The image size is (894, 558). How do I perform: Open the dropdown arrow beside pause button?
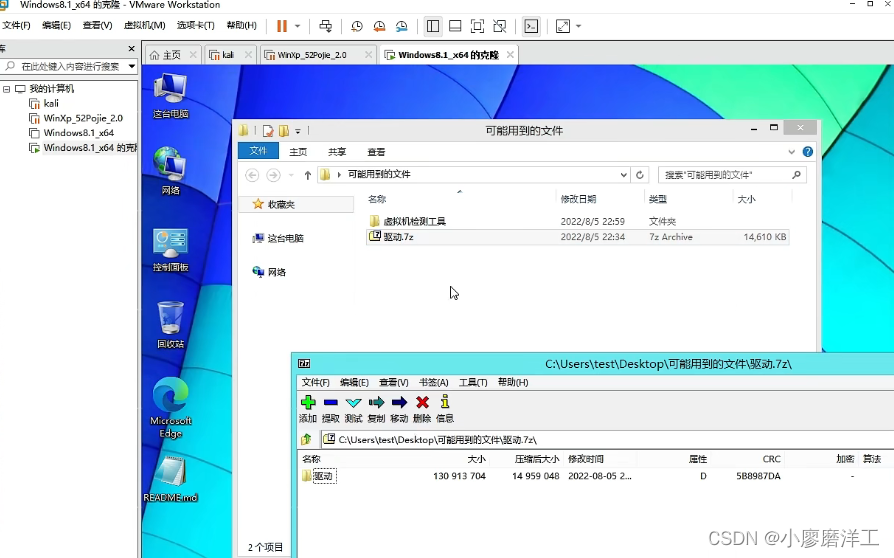[x=297, y=26]
